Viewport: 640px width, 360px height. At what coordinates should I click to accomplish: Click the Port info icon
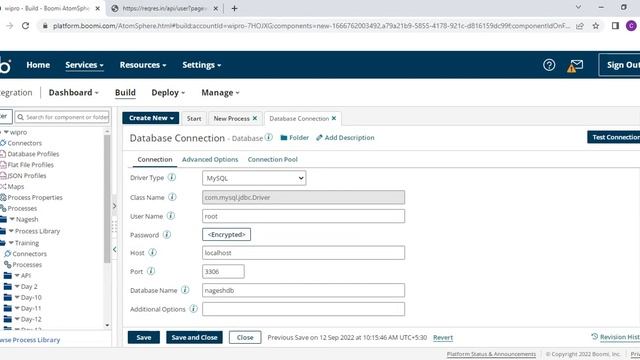pos(151,271)
